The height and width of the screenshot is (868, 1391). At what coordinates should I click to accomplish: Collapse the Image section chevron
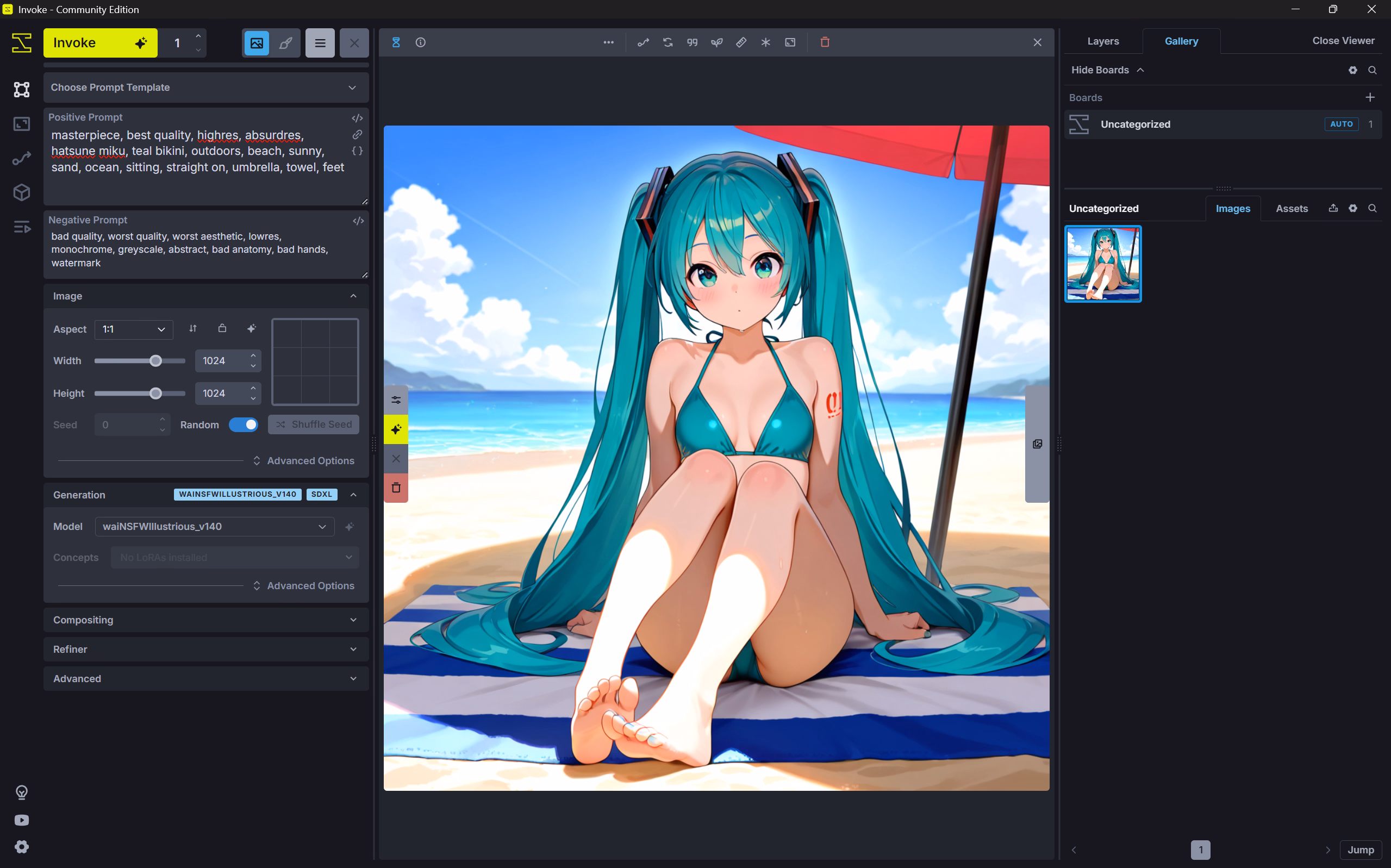[x=354, y=296]
